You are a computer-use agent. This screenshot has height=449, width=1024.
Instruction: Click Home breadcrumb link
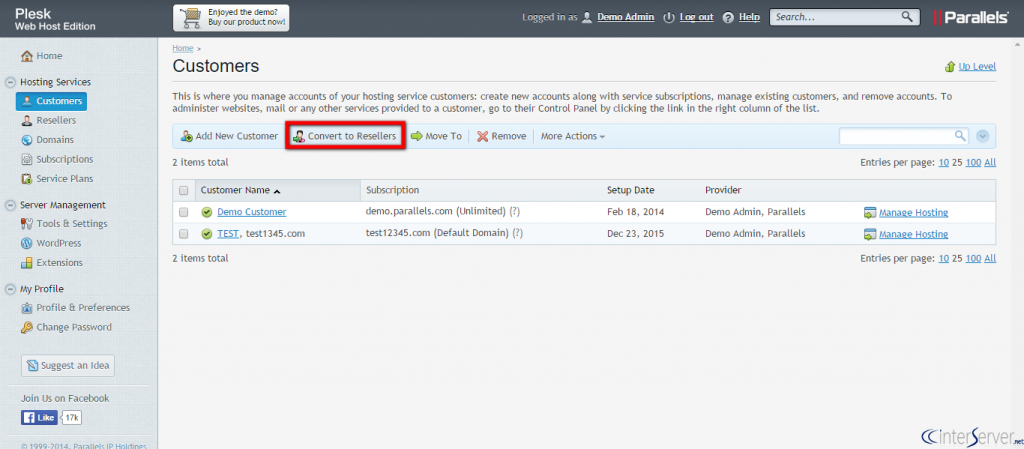[183, 48]
